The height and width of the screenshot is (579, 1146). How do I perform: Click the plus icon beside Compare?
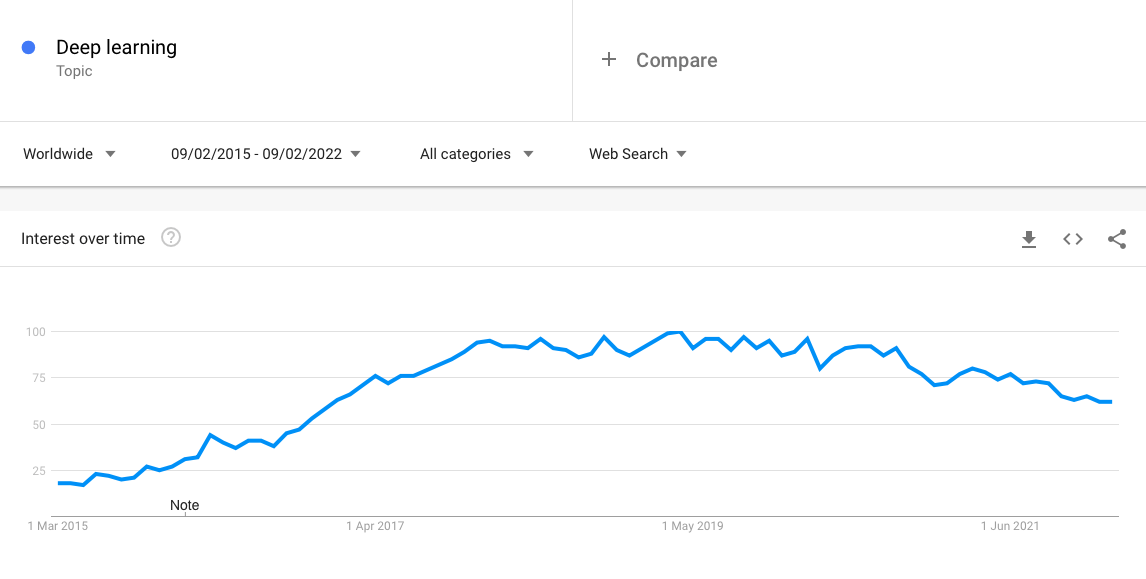click(608, 60)
